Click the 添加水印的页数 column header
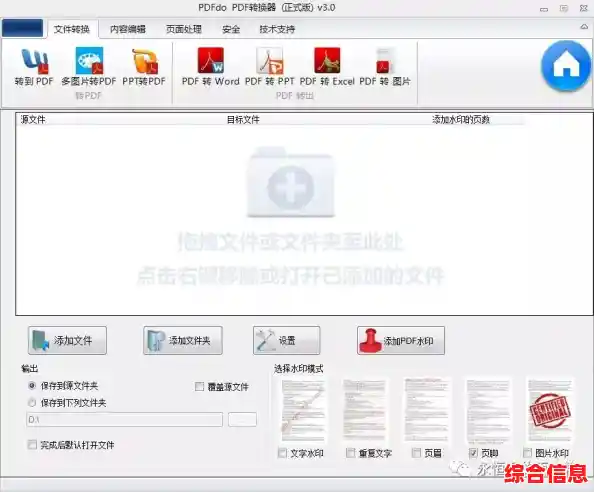 (461, 120)
